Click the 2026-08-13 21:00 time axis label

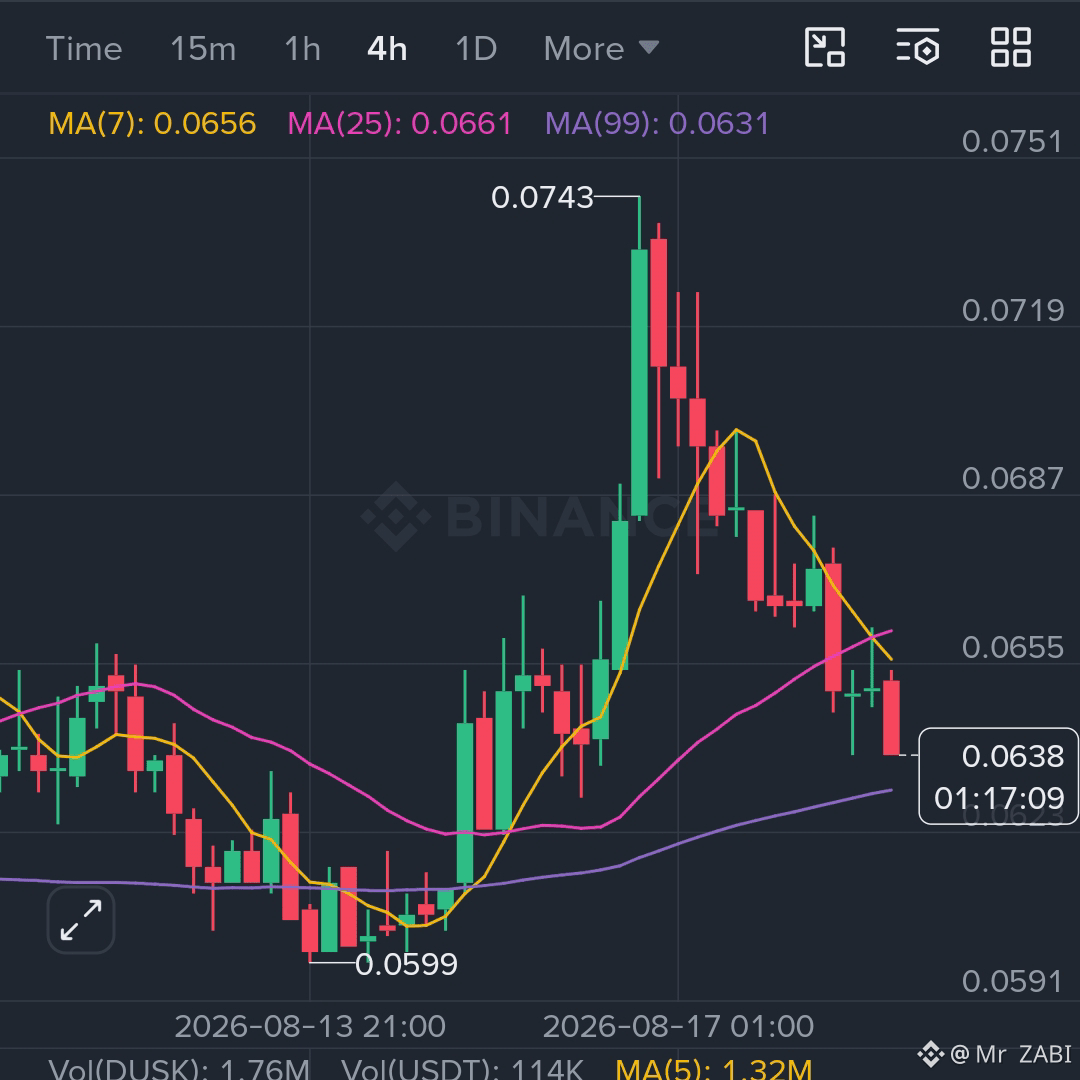click(x=310, y=1026)
